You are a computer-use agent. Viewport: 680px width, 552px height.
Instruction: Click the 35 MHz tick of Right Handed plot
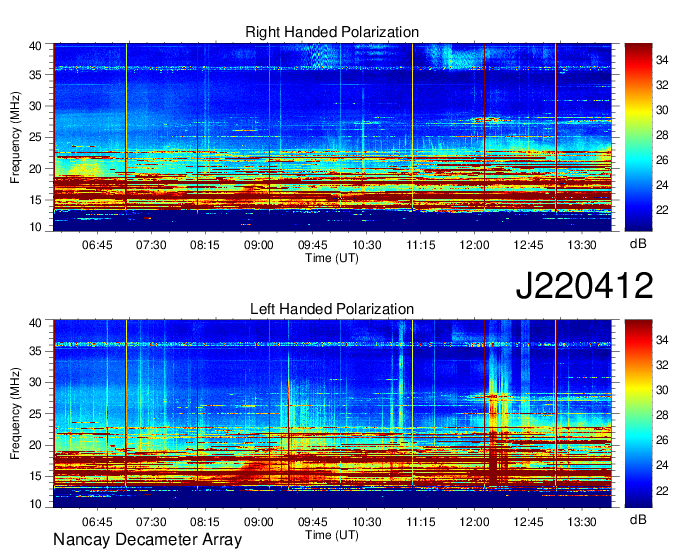coord(35,75)
